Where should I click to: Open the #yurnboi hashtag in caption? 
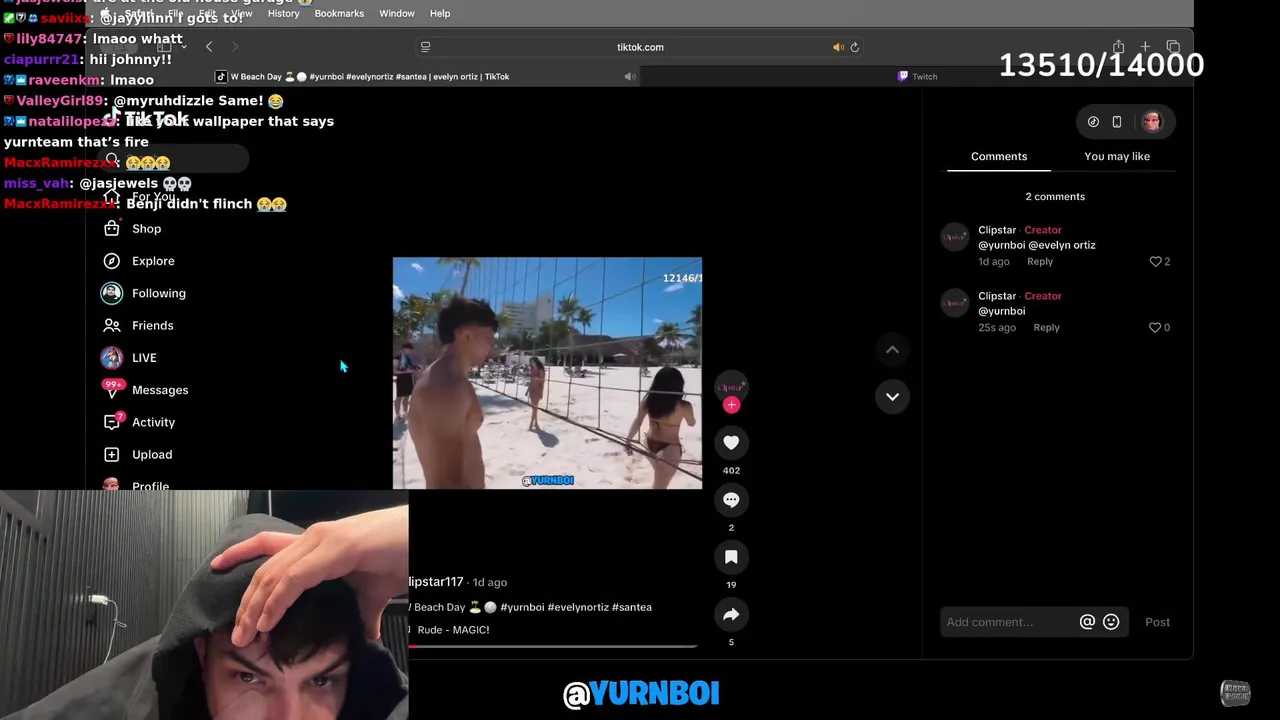522,607
